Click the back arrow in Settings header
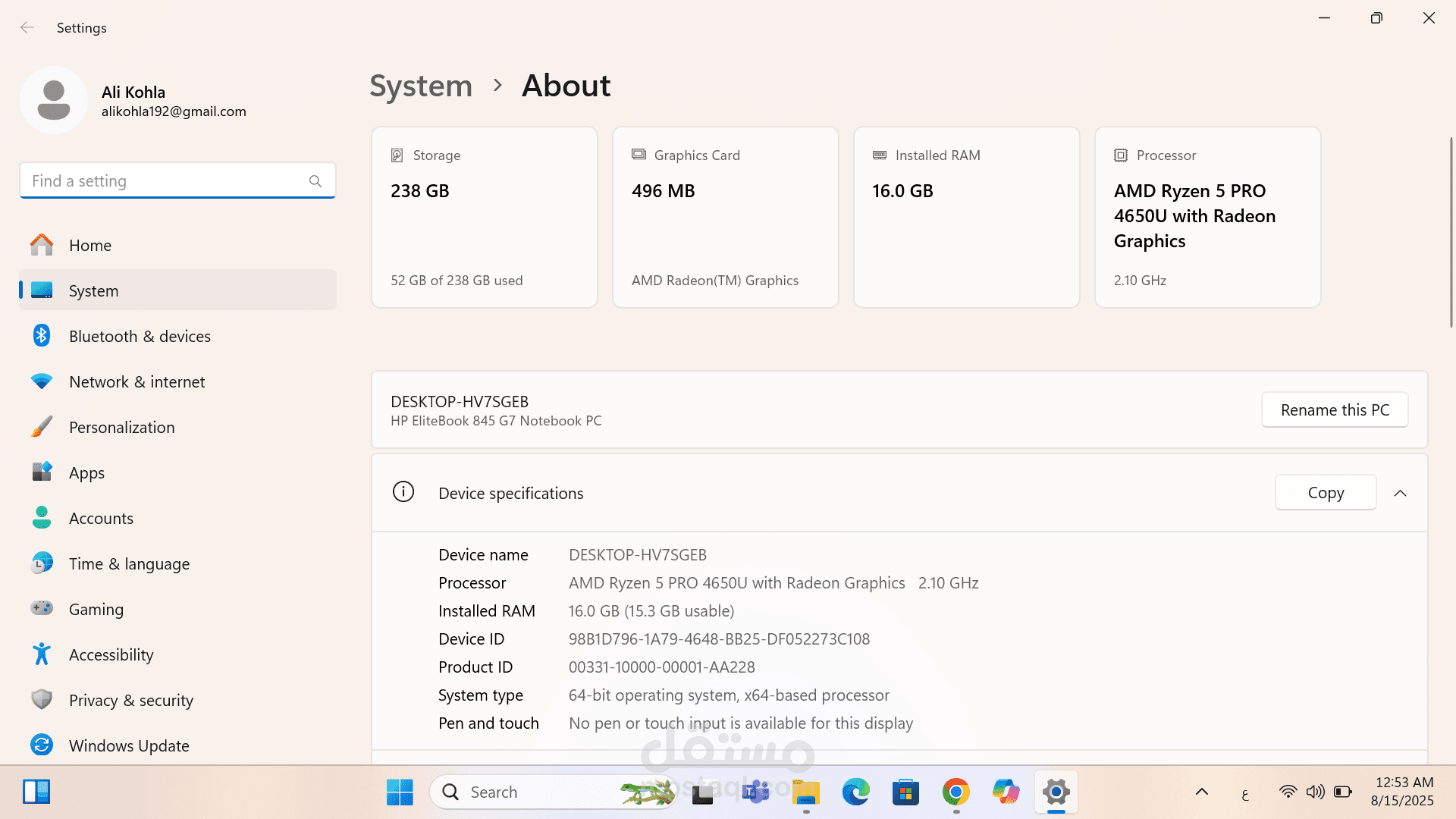1456x819 pixels. (27, 27)
